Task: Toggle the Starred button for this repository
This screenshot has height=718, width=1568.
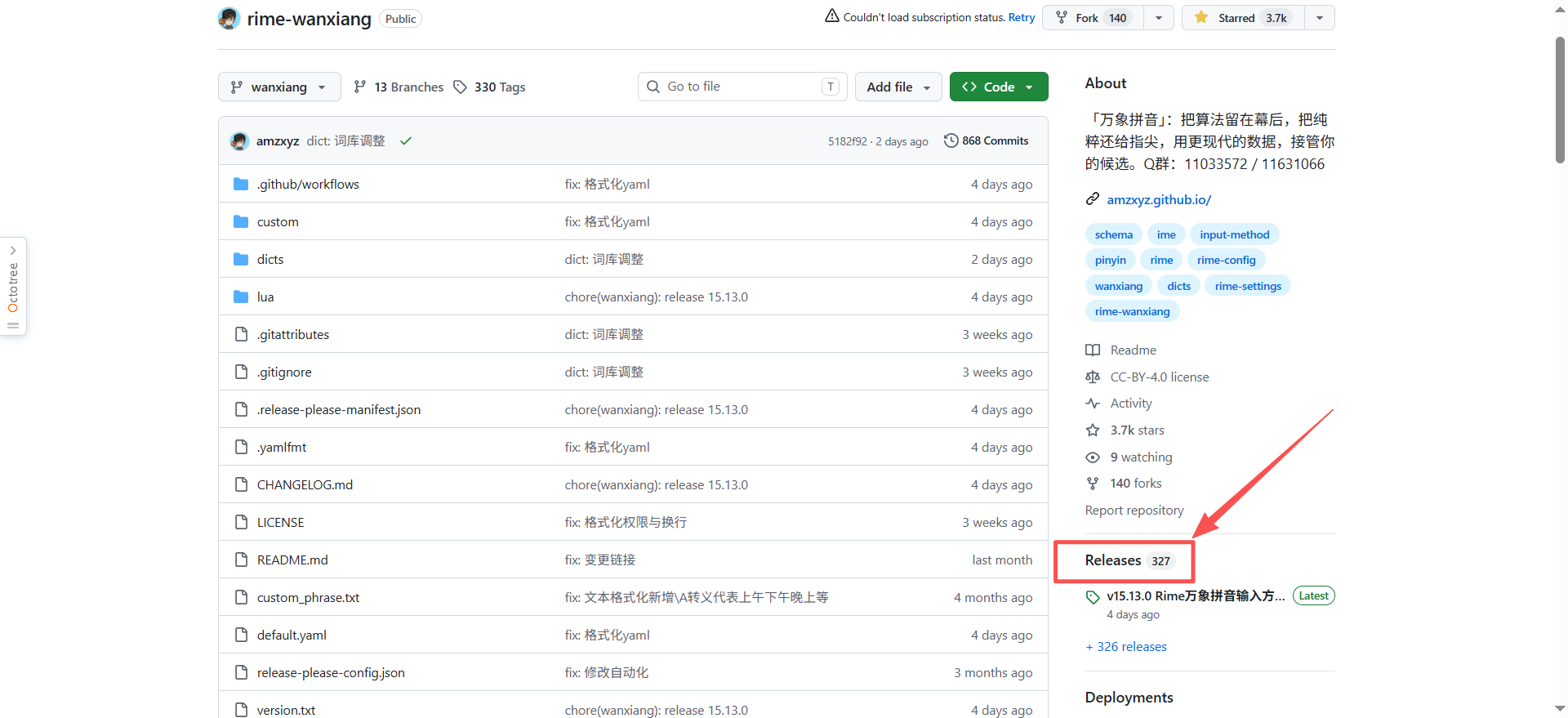Action: [1244, 18]
